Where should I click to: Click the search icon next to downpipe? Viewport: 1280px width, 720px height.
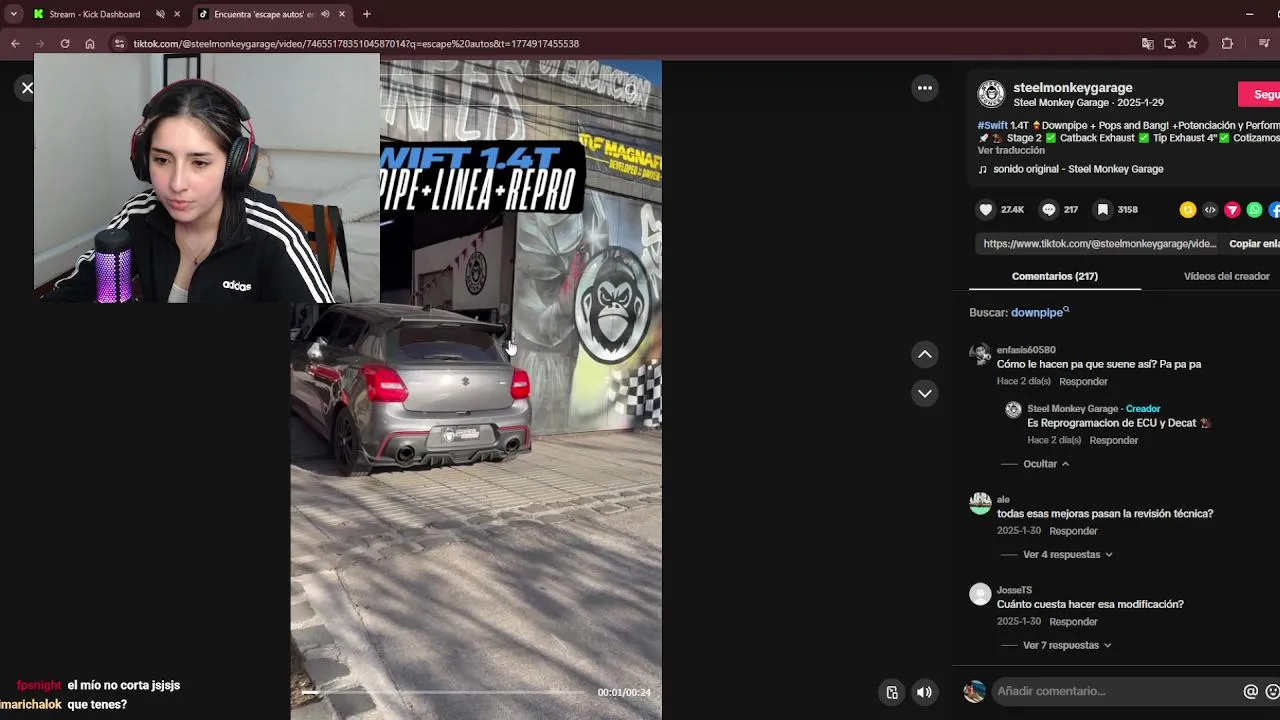[x=1066, y=310]
